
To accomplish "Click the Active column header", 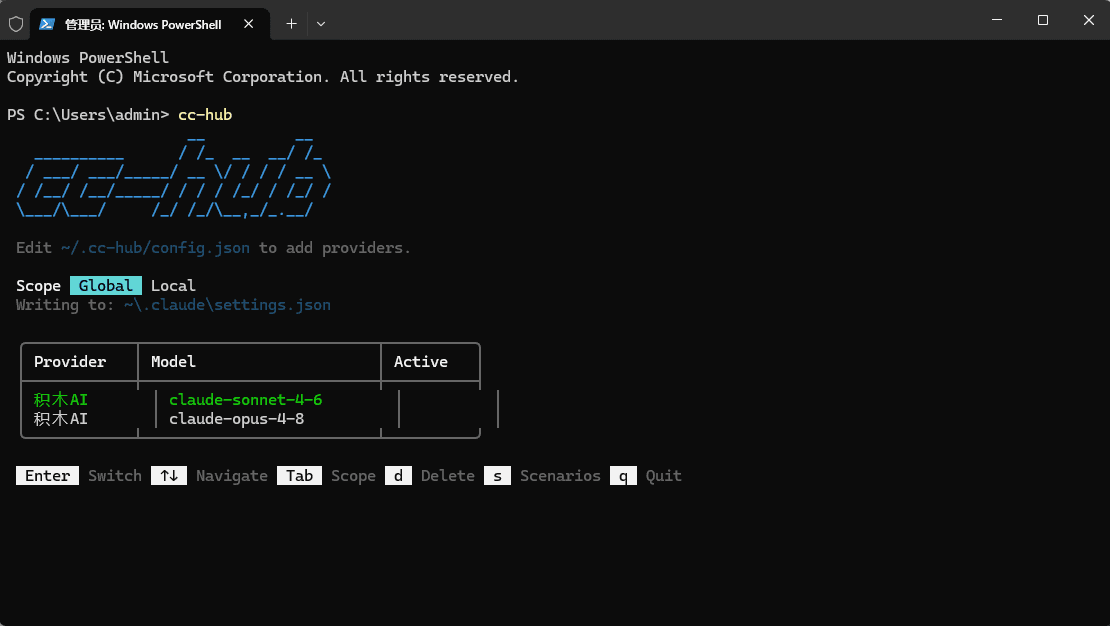I will click(420, 362).
